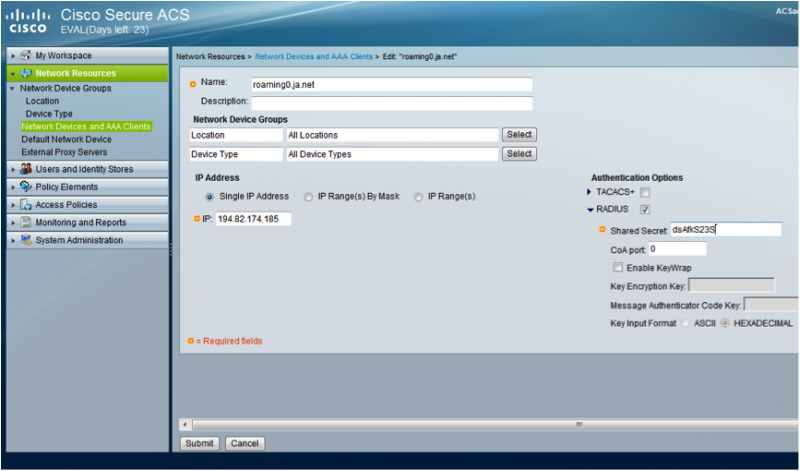The width and height of the screenshot is (800, 471).
Task: Open Network Device Groups in the sidebar
Action: tap(65, 88)
